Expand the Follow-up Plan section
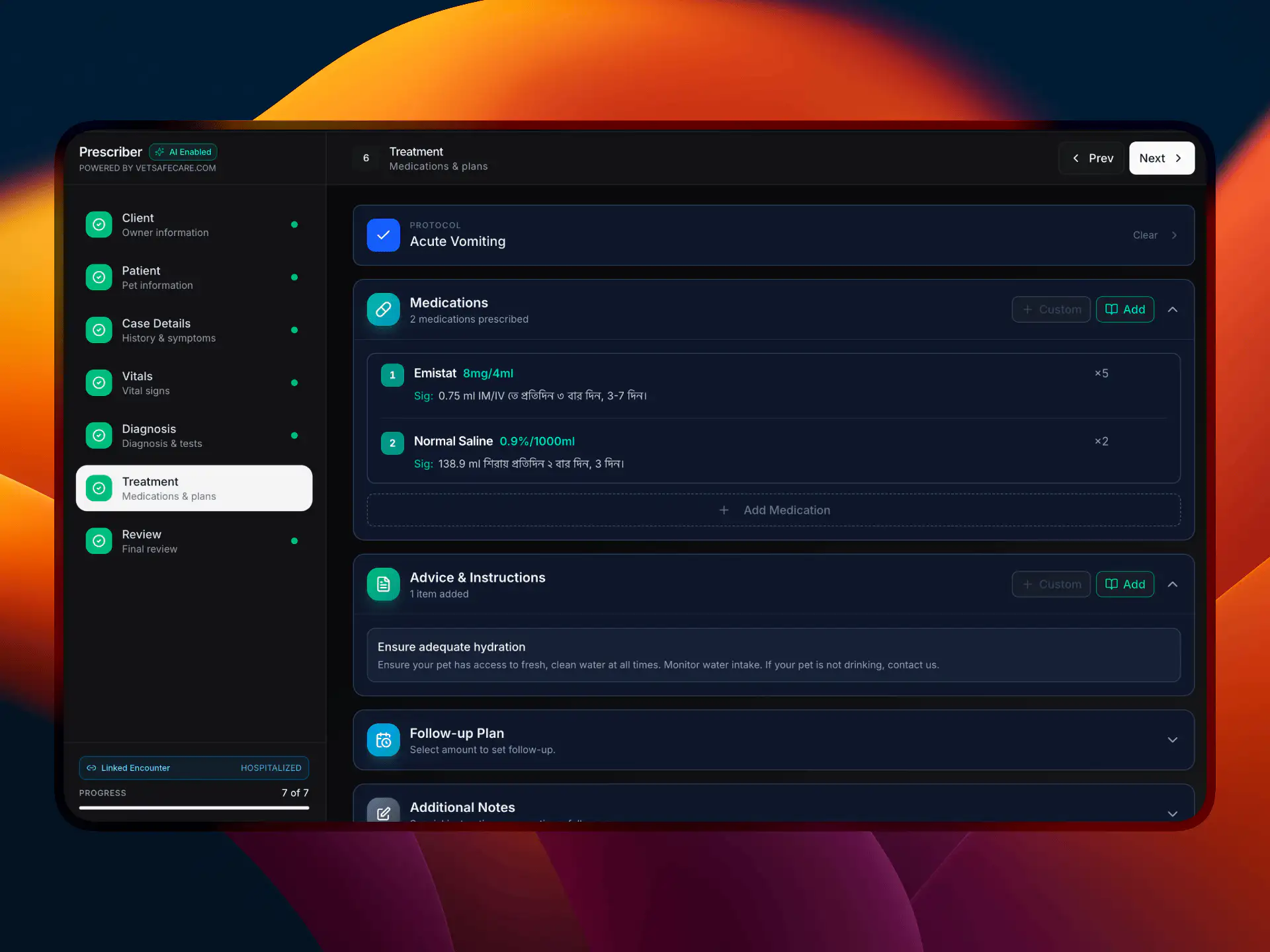Viewport: 1270px width, 952px height. (x=1173, y=740)
